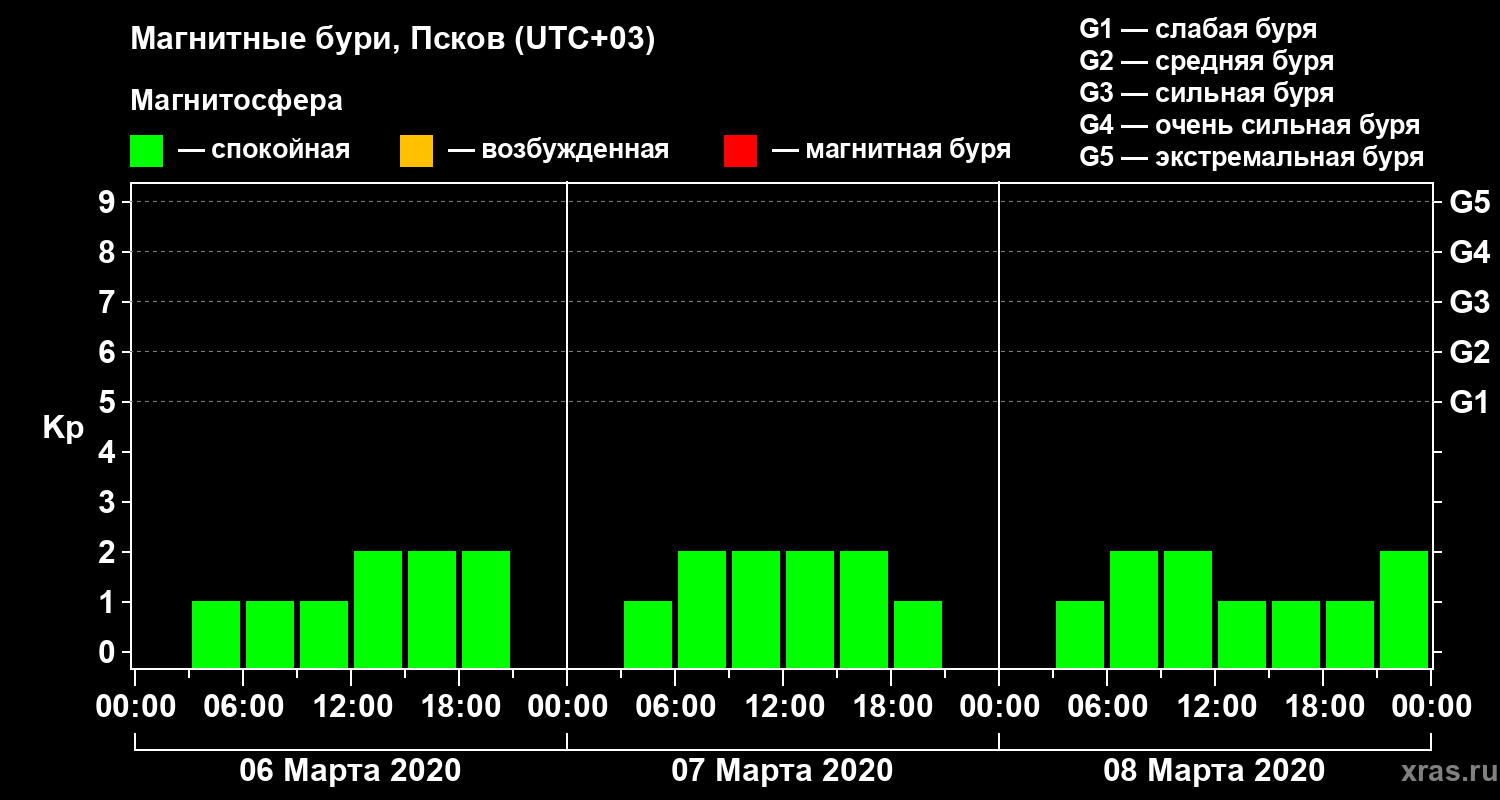Click the 'G4' label on right axis
This screenshot has width=1500, height=800.
pyautogui.click(x=1470, y=252)
